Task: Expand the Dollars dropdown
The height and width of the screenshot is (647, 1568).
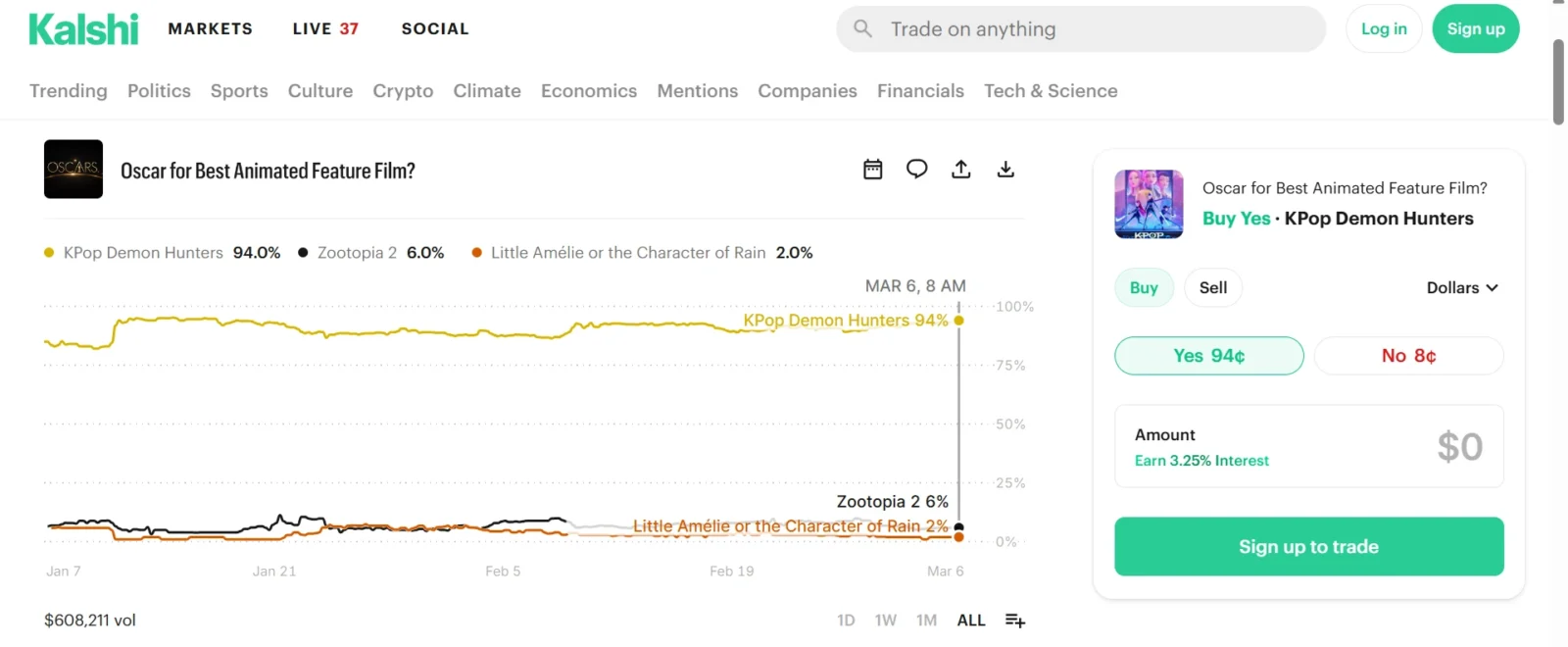Action: [x=1462, y=287]
